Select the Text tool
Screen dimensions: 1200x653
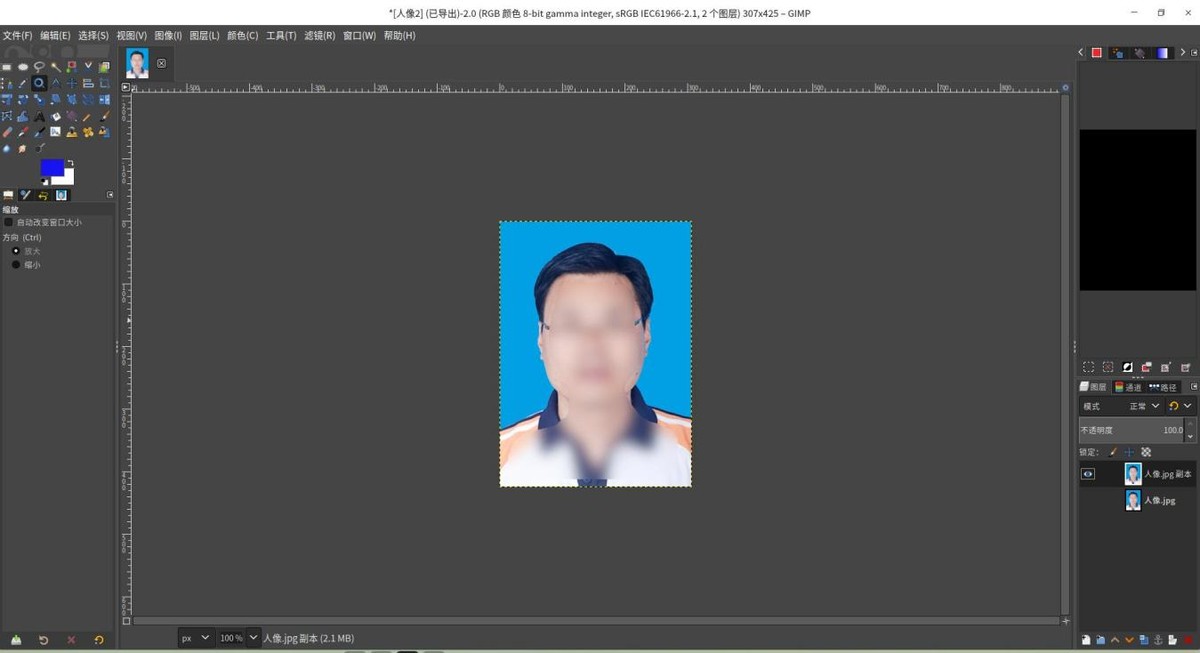tap(38, 115)
